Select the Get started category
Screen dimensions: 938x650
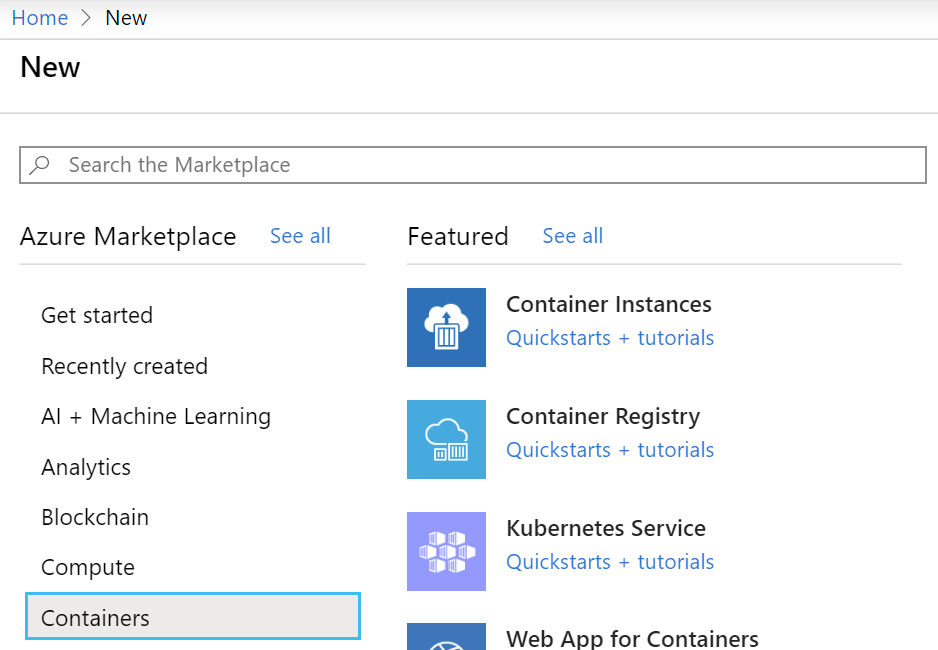pyautogui.click(x=97, y=315)
